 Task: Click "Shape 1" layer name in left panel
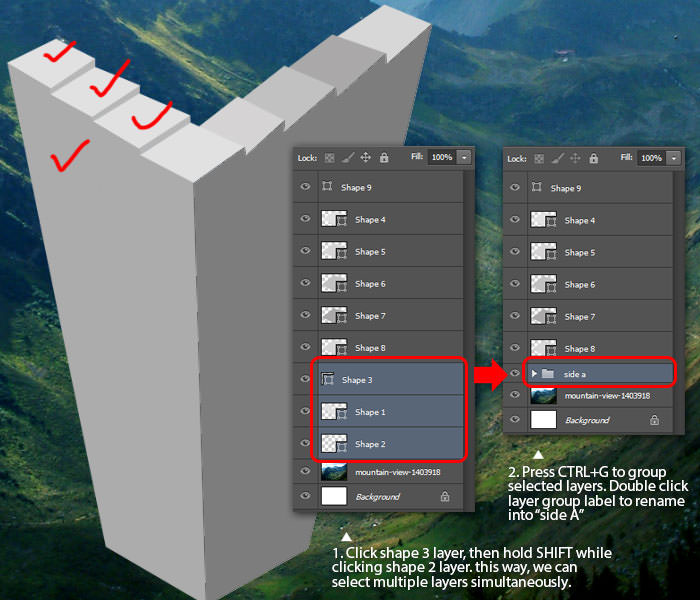point(370,412)
